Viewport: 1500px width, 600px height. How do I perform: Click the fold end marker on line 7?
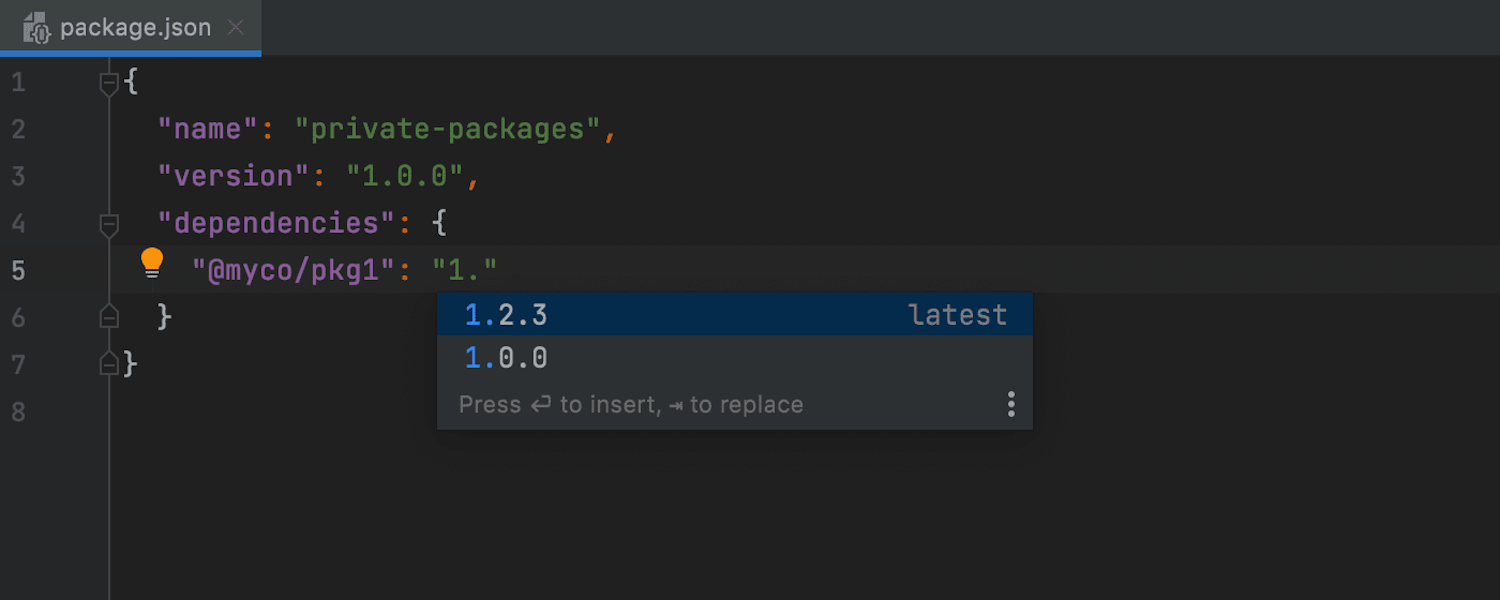(109, 364)
